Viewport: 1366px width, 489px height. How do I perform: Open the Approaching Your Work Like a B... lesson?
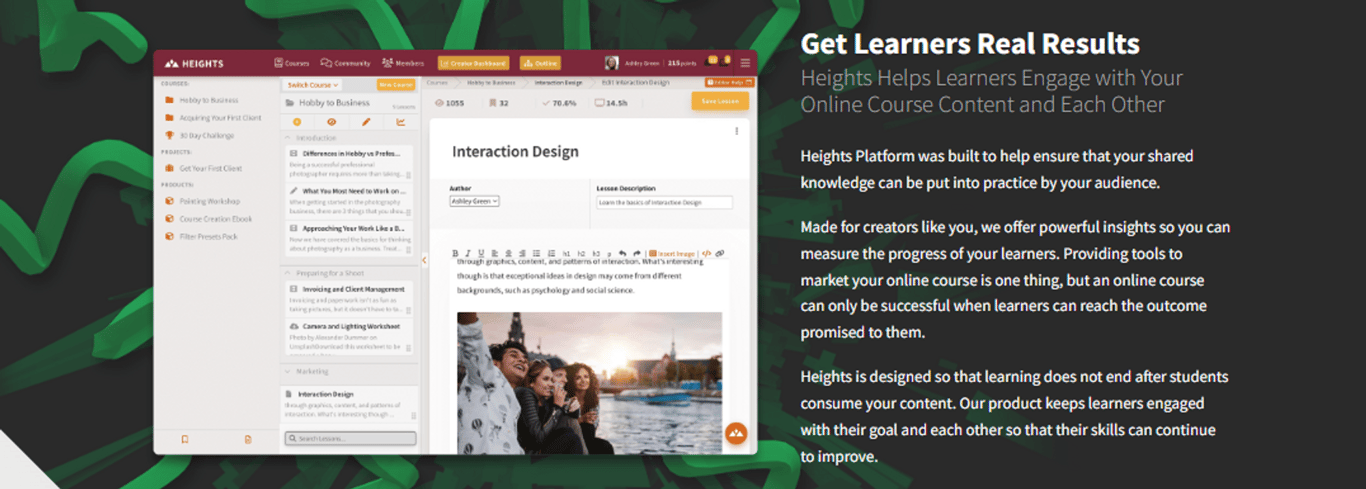coord(349,239)
